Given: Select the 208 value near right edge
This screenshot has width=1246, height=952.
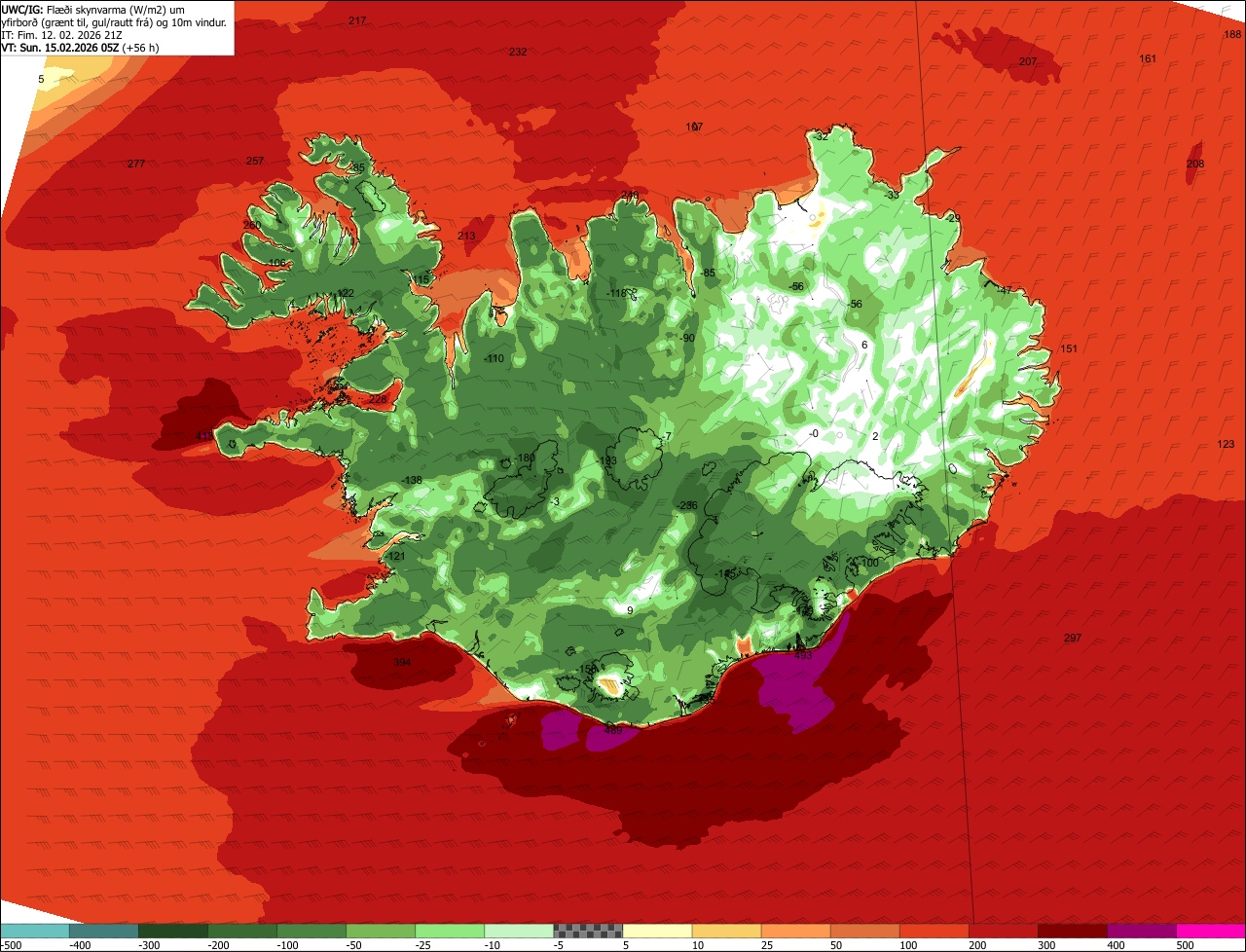Looking at the screenshot, I should pos(1195,164).
